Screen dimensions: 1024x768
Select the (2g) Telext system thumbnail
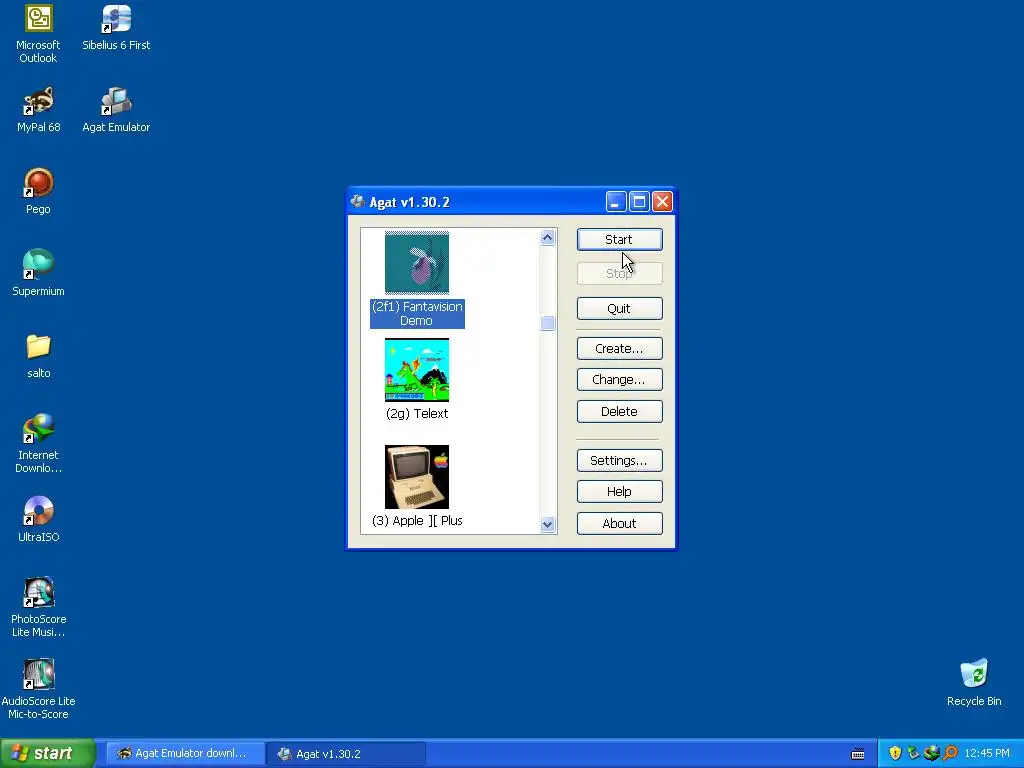tap(417, 370)
